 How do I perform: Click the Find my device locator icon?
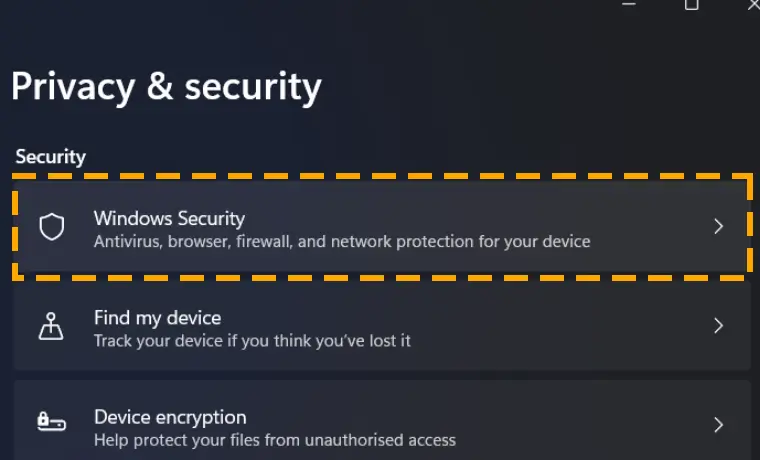51,326
